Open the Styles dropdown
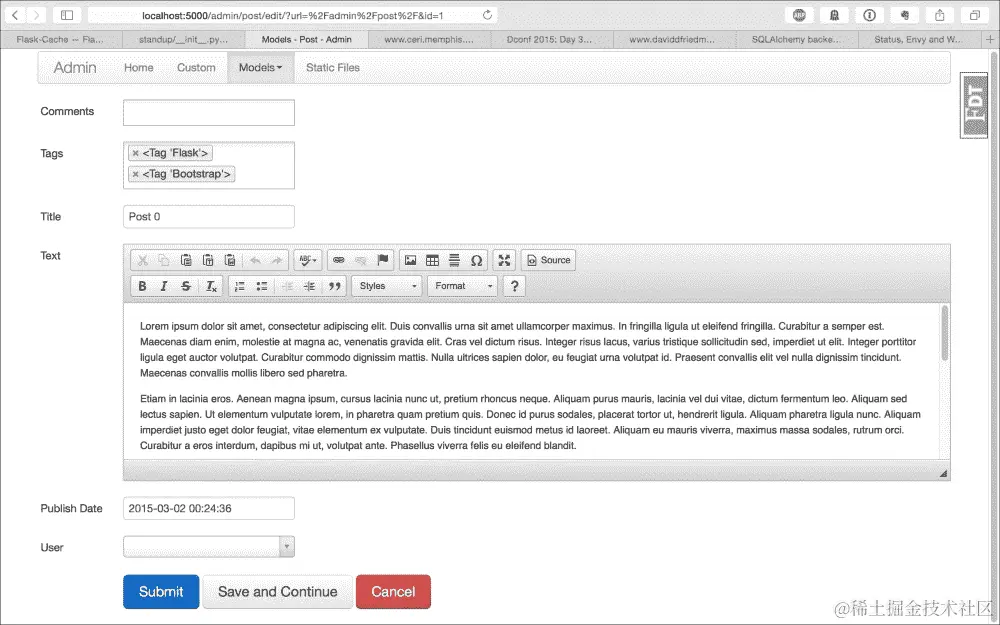 387,286
